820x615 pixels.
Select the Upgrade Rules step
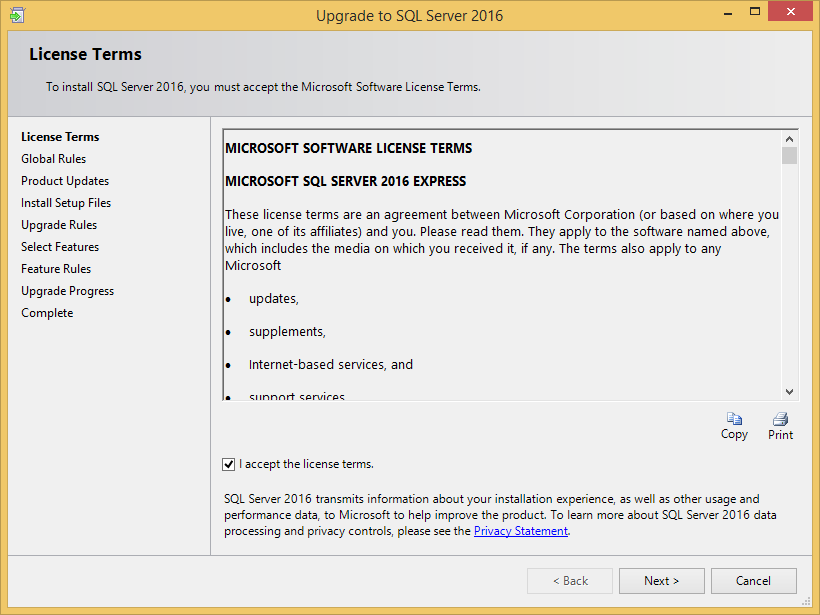(59, 225)
